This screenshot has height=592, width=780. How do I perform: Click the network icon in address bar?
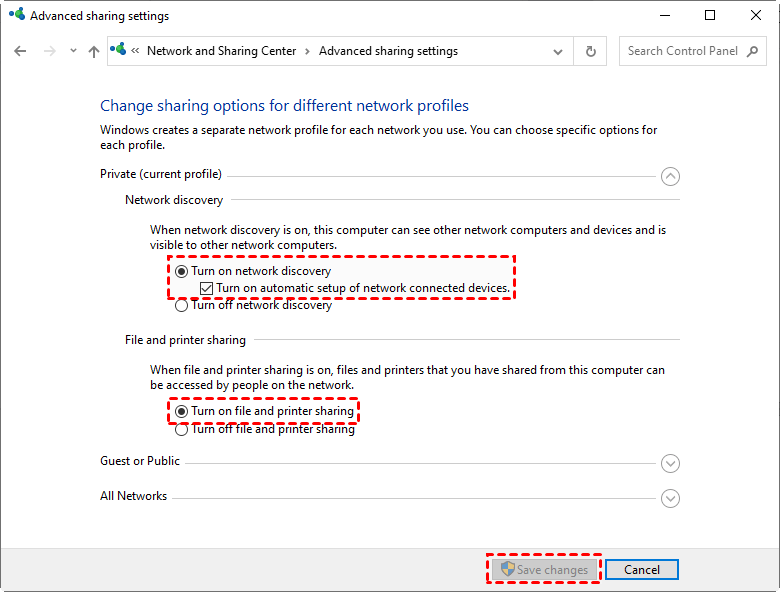[118, 50]
